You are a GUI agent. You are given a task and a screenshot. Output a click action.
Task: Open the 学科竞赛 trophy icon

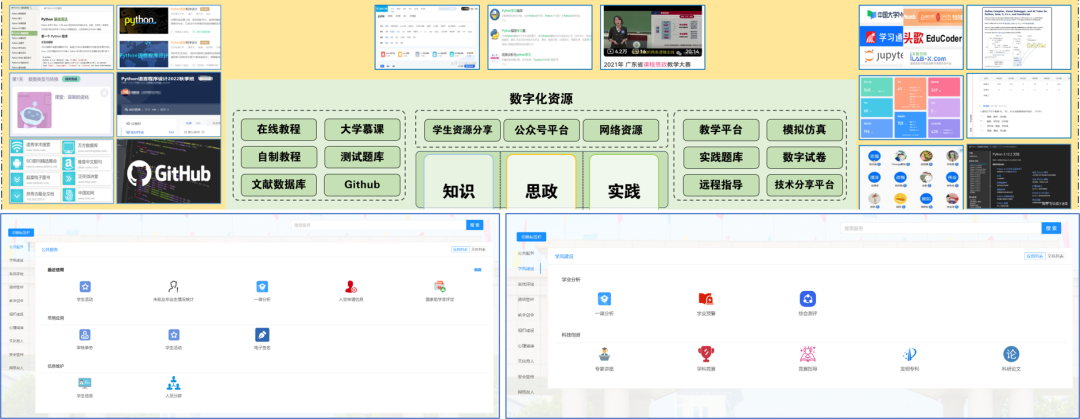pyautogui.click(x=706, y=355)
